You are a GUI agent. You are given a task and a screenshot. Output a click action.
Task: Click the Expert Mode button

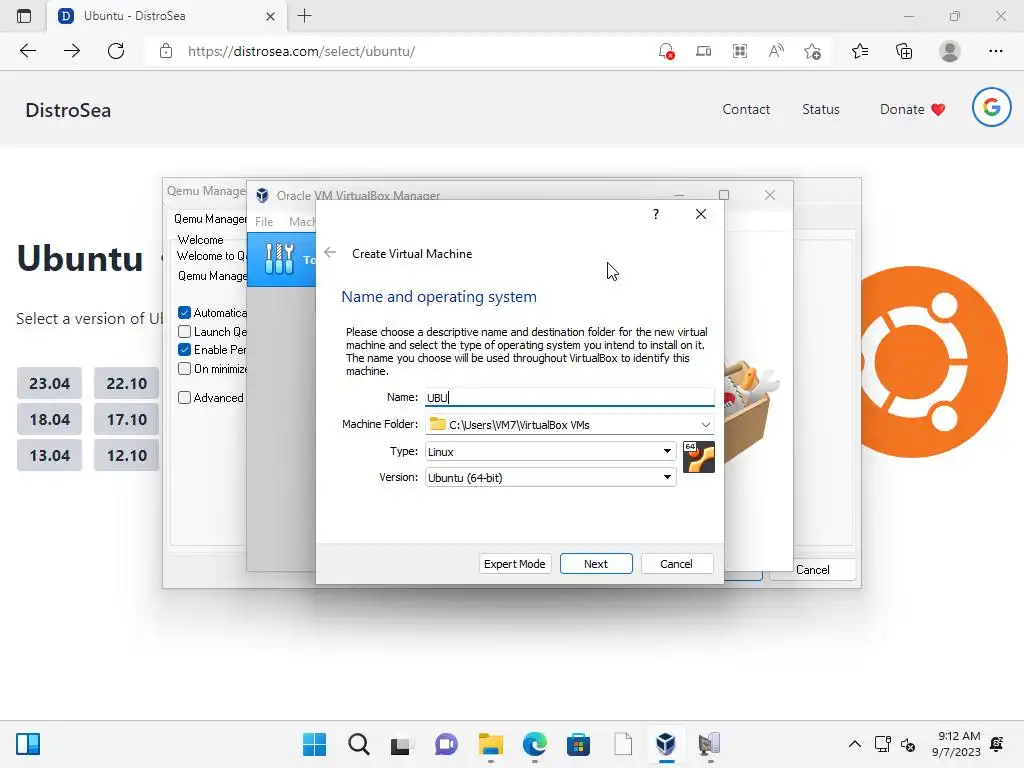515,564
